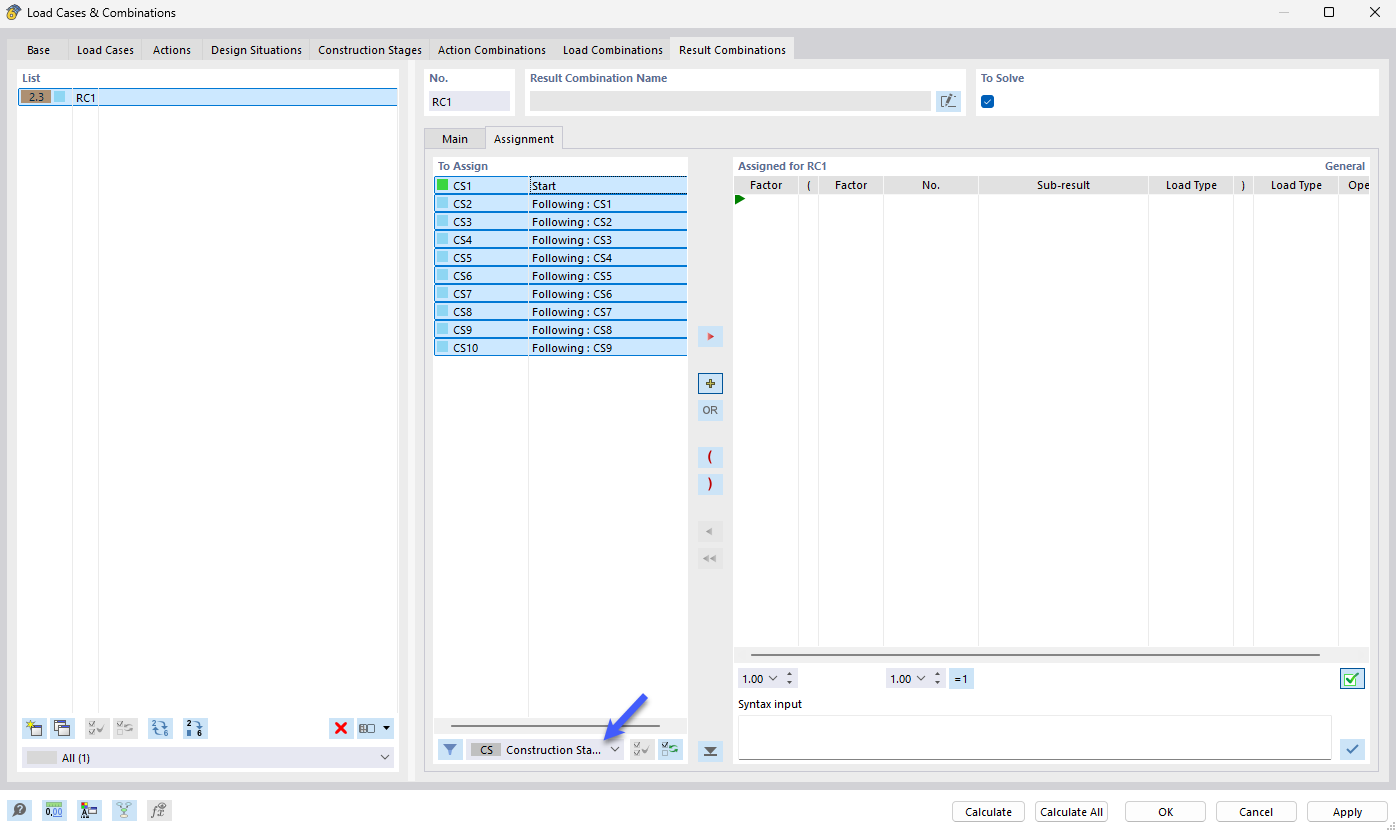The width and height of the screenshot is (1396, 830).
Task: Confirm with the OK button
Action: pos(1166,812)
